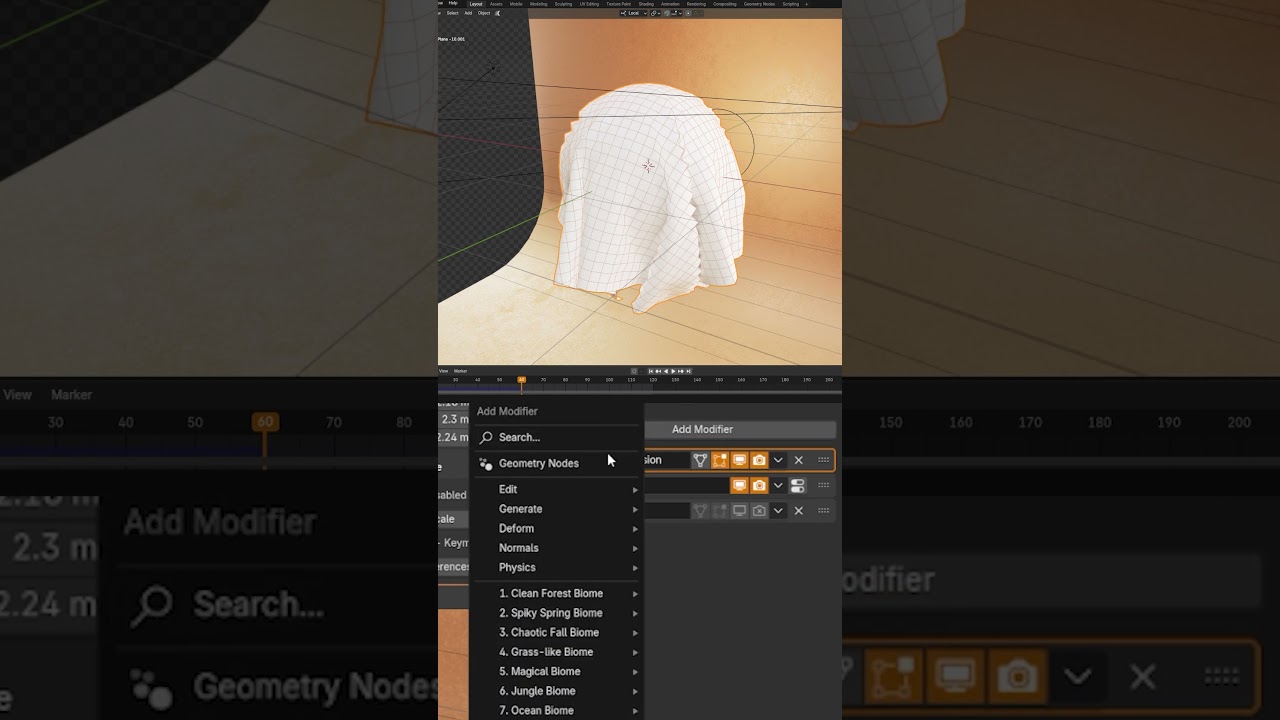This screenshot has height=720, width=1280.
Task: Switch to the Sculpting workspace tab
Action: tap(563, 4)
